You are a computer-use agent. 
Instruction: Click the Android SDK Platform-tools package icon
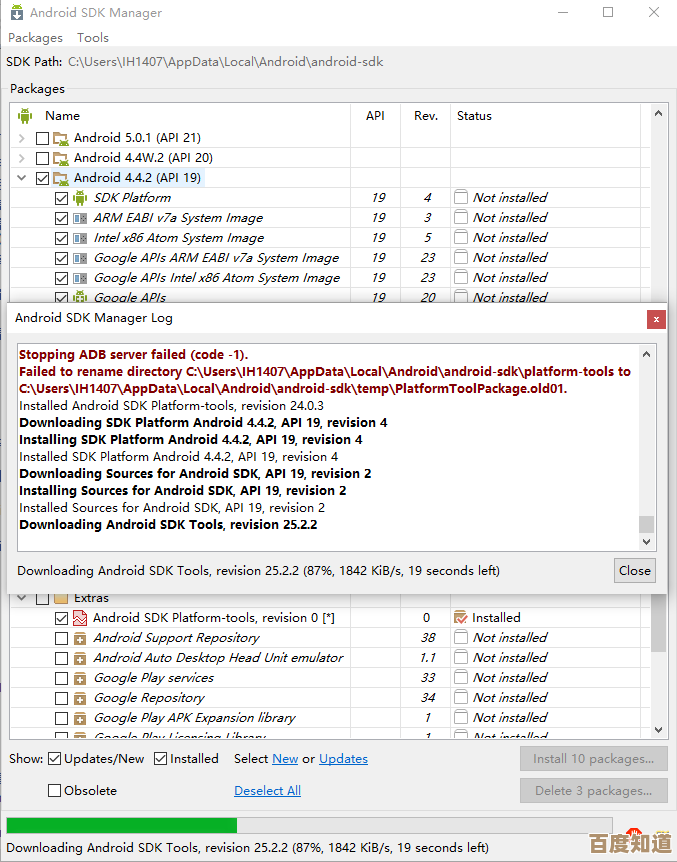pyautogui.click(x=80, y=618)
